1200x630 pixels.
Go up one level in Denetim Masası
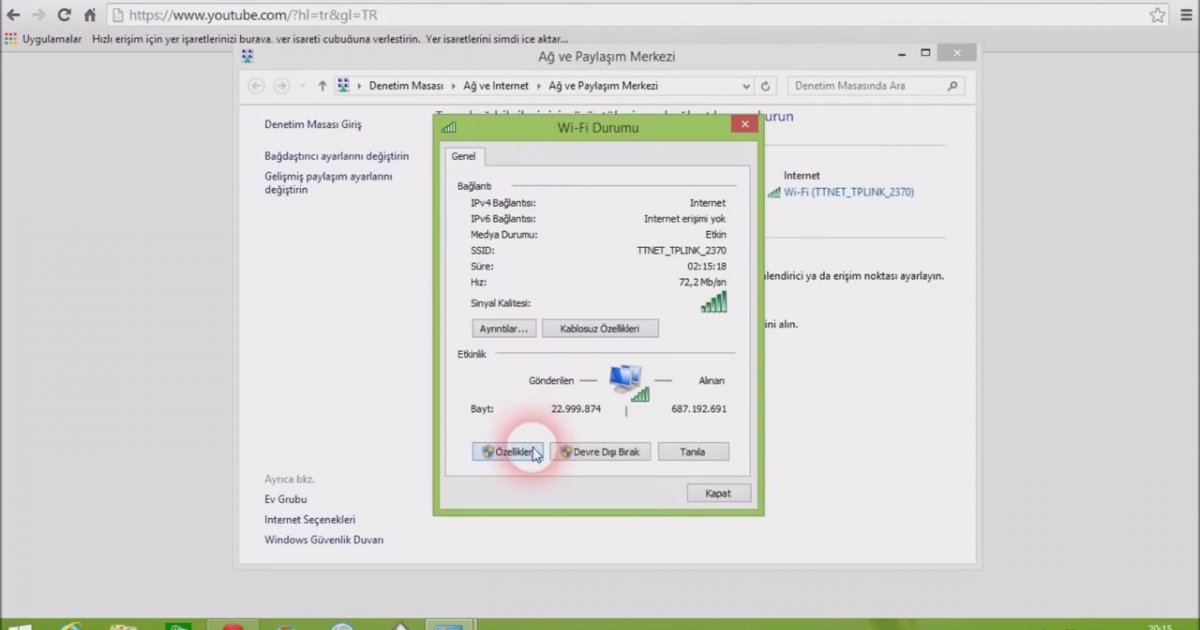pos(322,86)
